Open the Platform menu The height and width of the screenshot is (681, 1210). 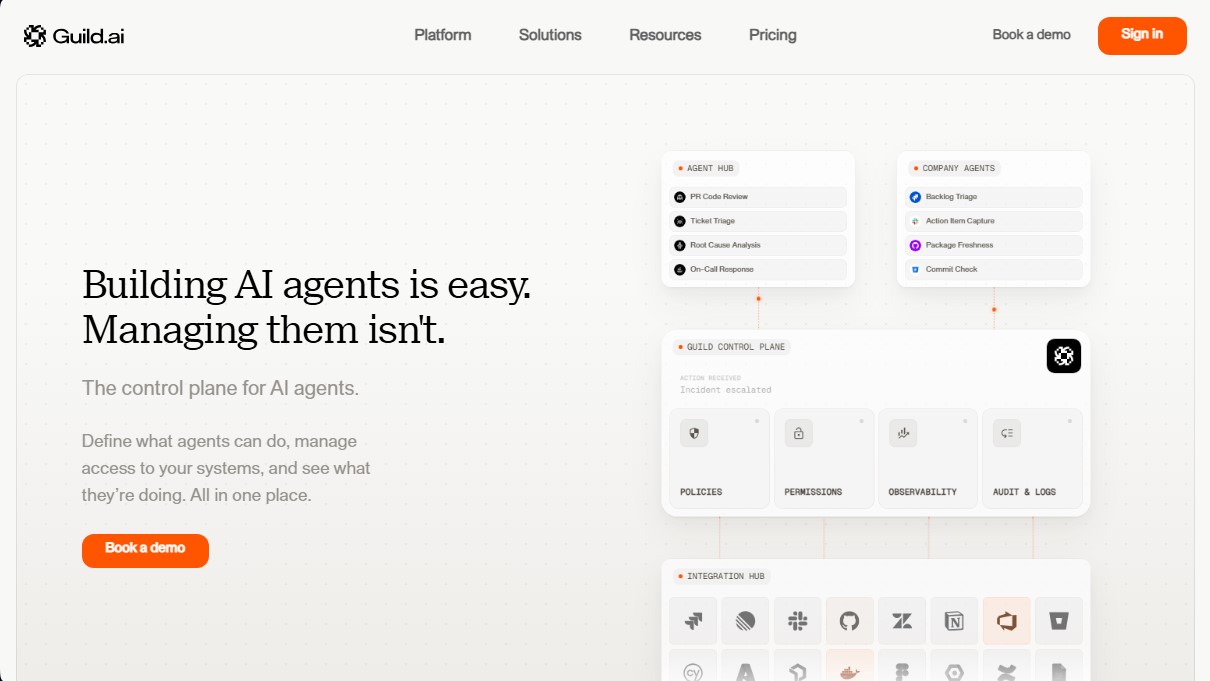click(x=443, y=35)
